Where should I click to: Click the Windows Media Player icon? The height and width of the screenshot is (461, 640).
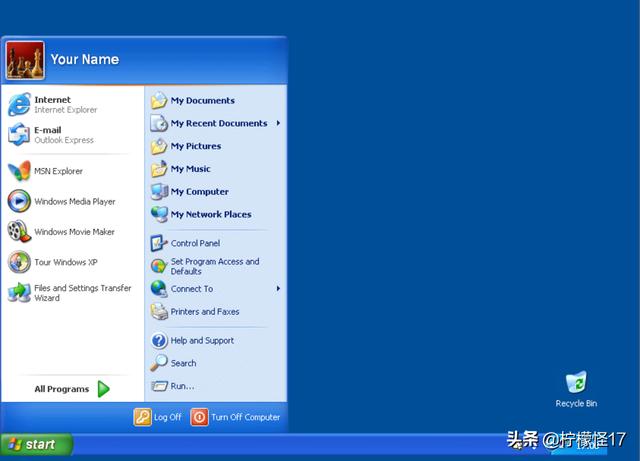(x=19, y=201)
